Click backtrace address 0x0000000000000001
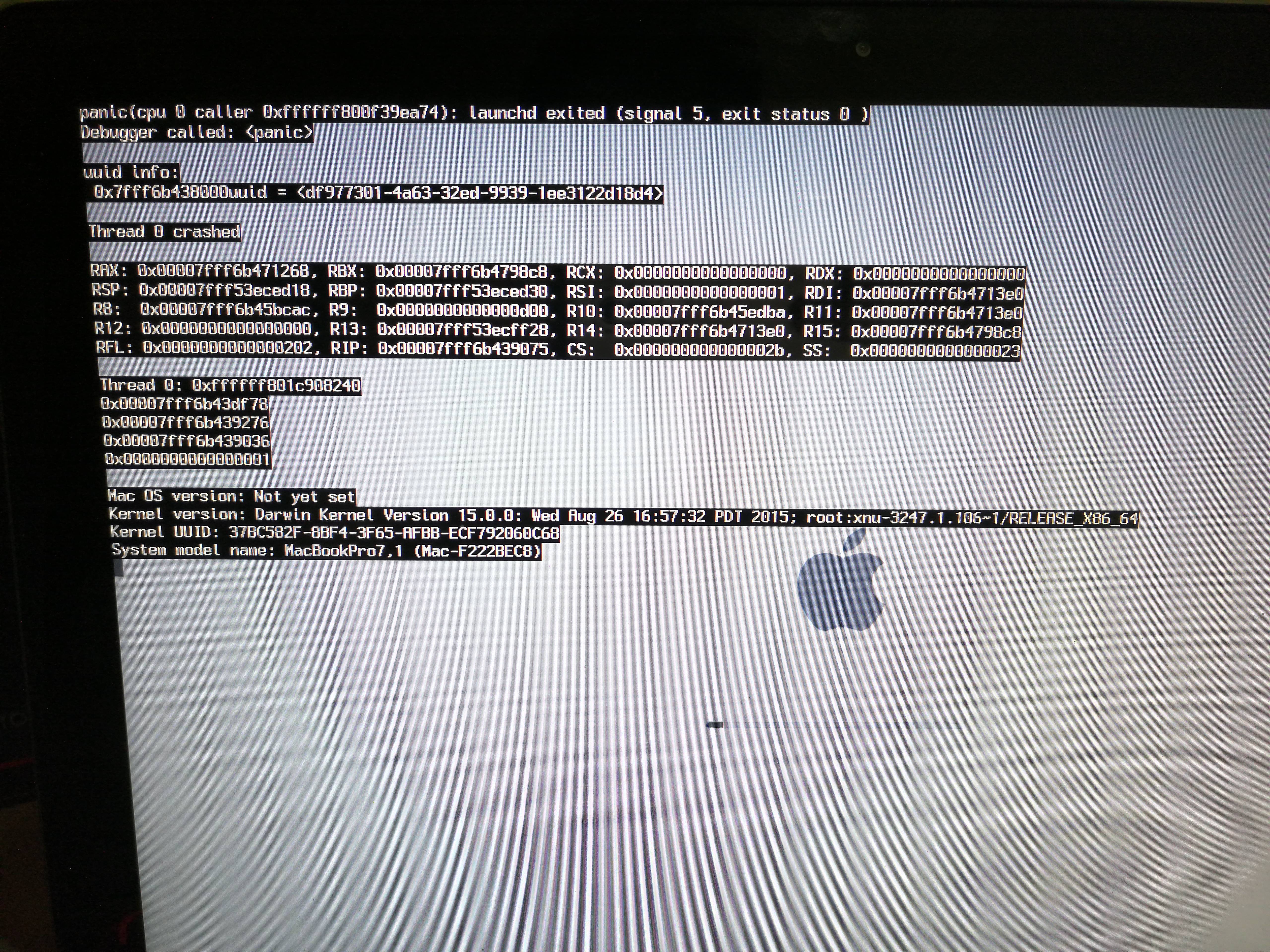Image resolution: width=1270 pixels, height=952 pixels. click(x=188, y=460)
